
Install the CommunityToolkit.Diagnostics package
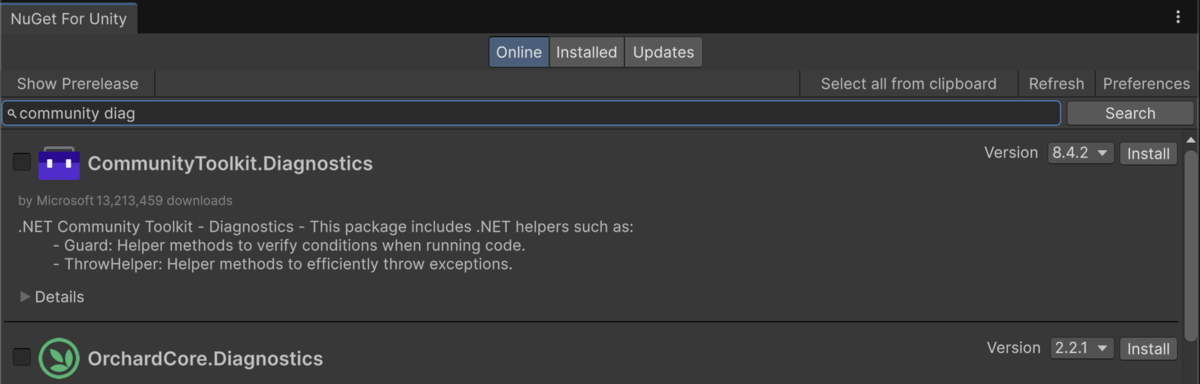coord(1148,153)
